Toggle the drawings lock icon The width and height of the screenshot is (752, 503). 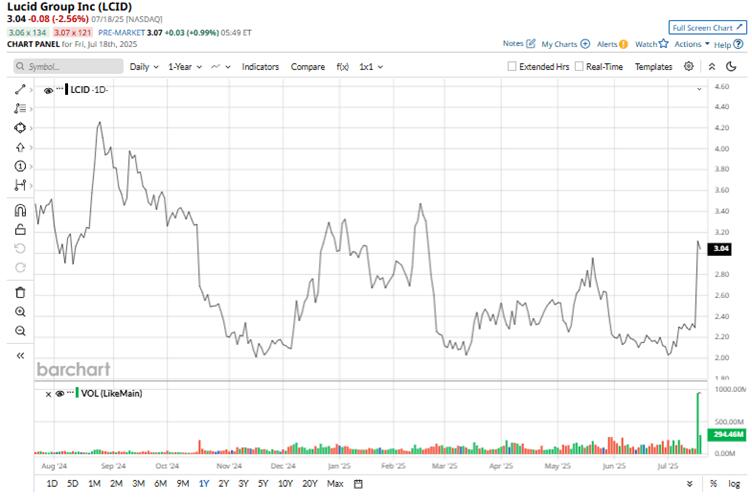coord(20,230)
